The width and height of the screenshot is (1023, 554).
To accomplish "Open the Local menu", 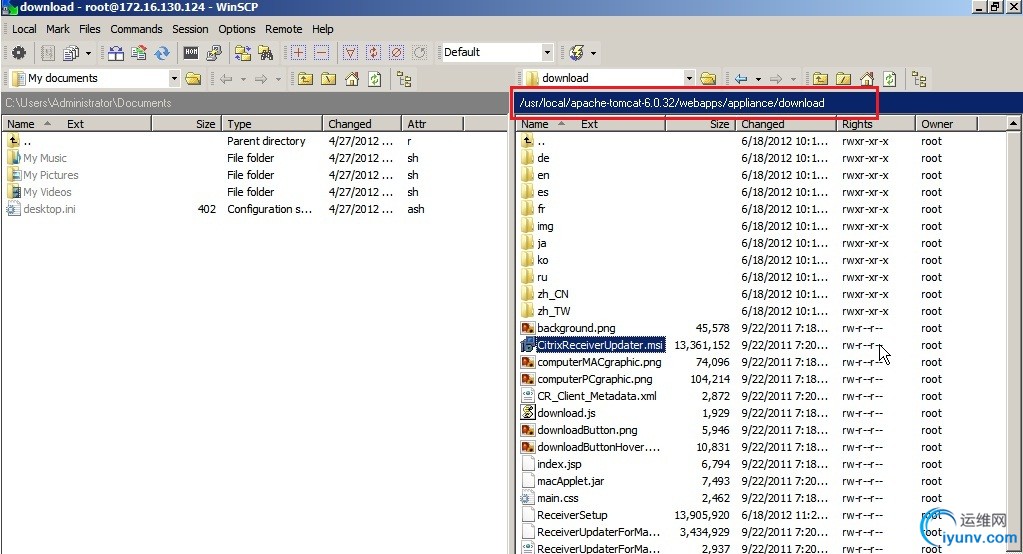I will (x=24, y=29).
